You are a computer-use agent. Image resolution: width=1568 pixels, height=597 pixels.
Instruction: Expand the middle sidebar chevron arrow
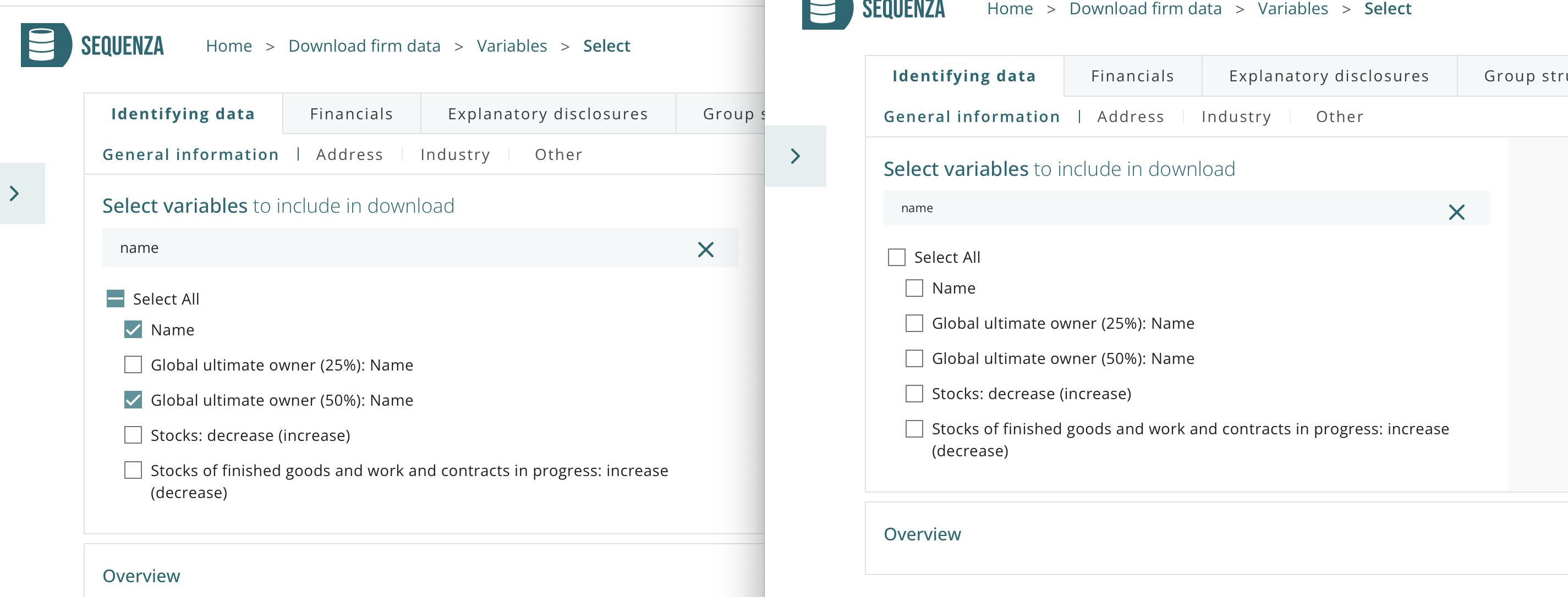795,156
